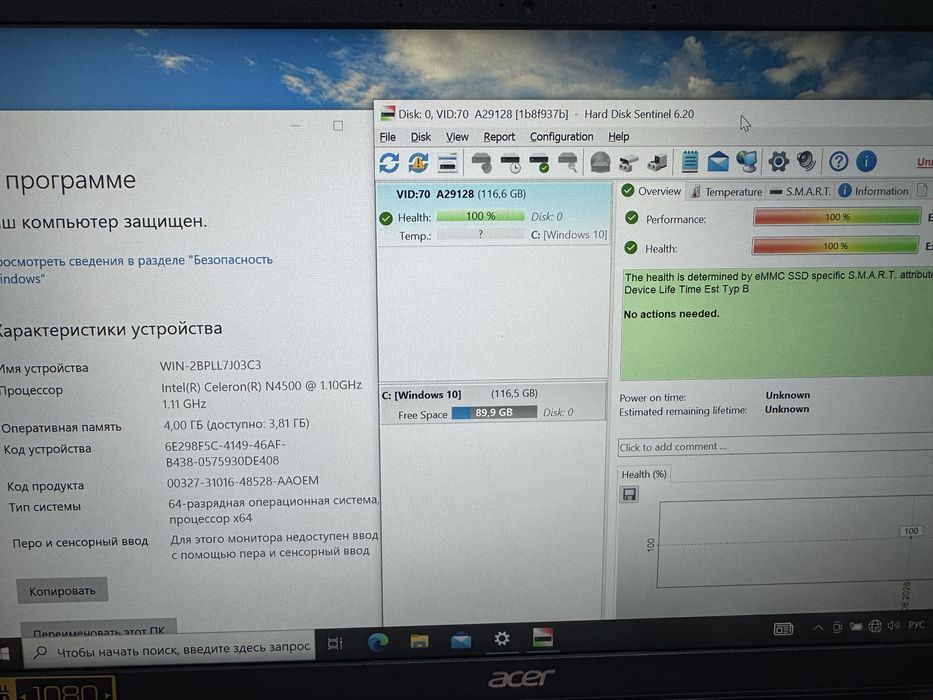Click the short self-test disk icon

[481, 162]
